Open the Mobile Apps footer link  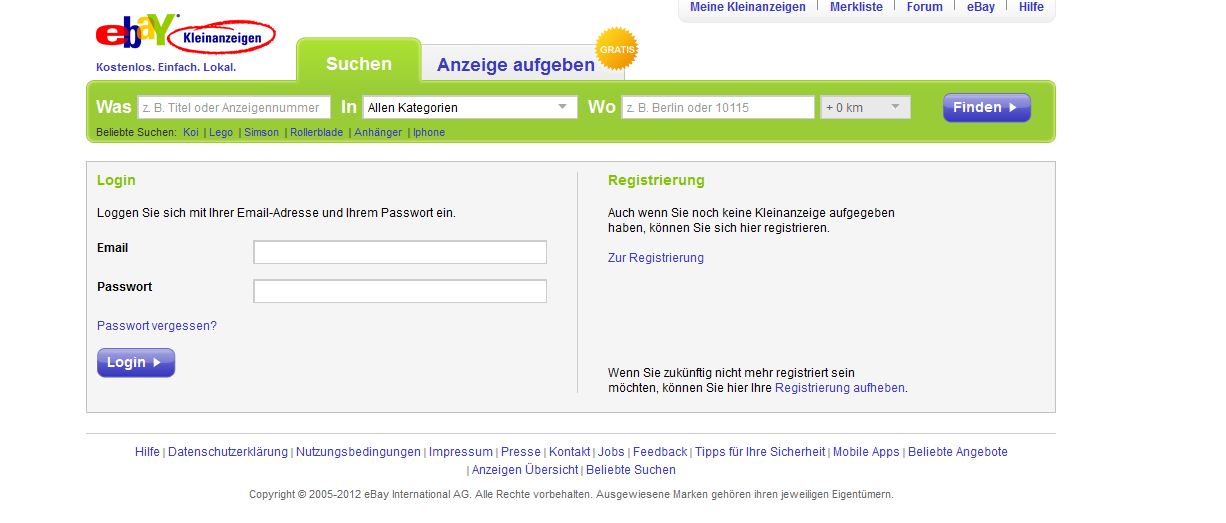pyautogui.click(x=866, y=452)
